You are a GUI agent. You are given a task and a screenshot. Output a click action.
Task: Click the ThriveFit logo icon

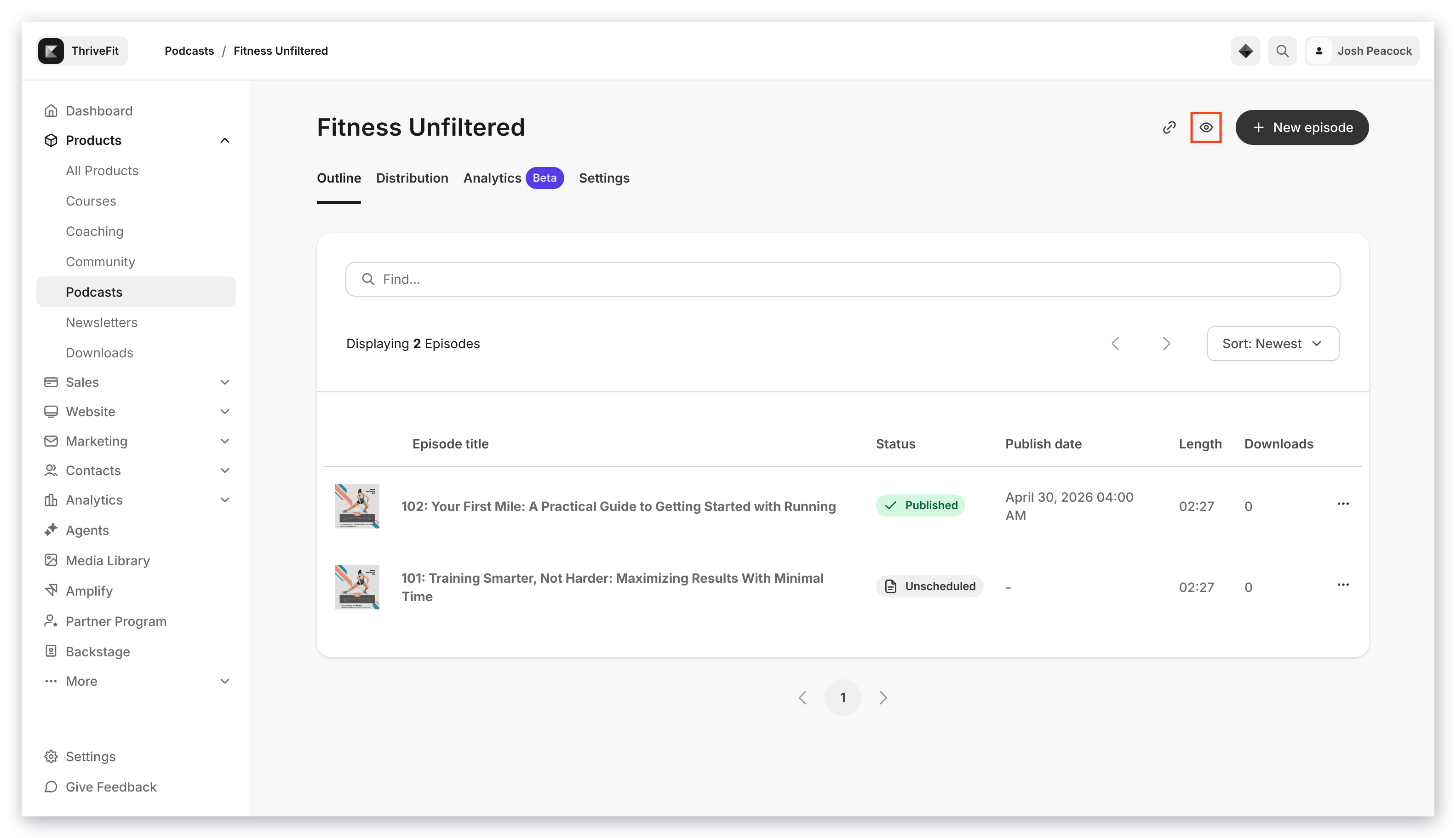coord(51,51)
